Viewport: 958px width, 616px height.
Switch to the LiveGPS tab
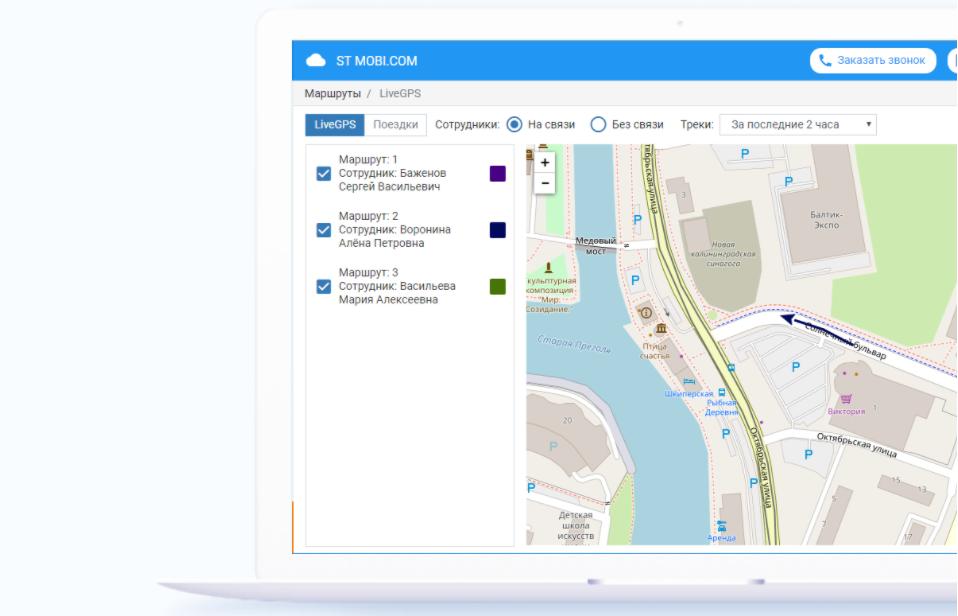335,125
